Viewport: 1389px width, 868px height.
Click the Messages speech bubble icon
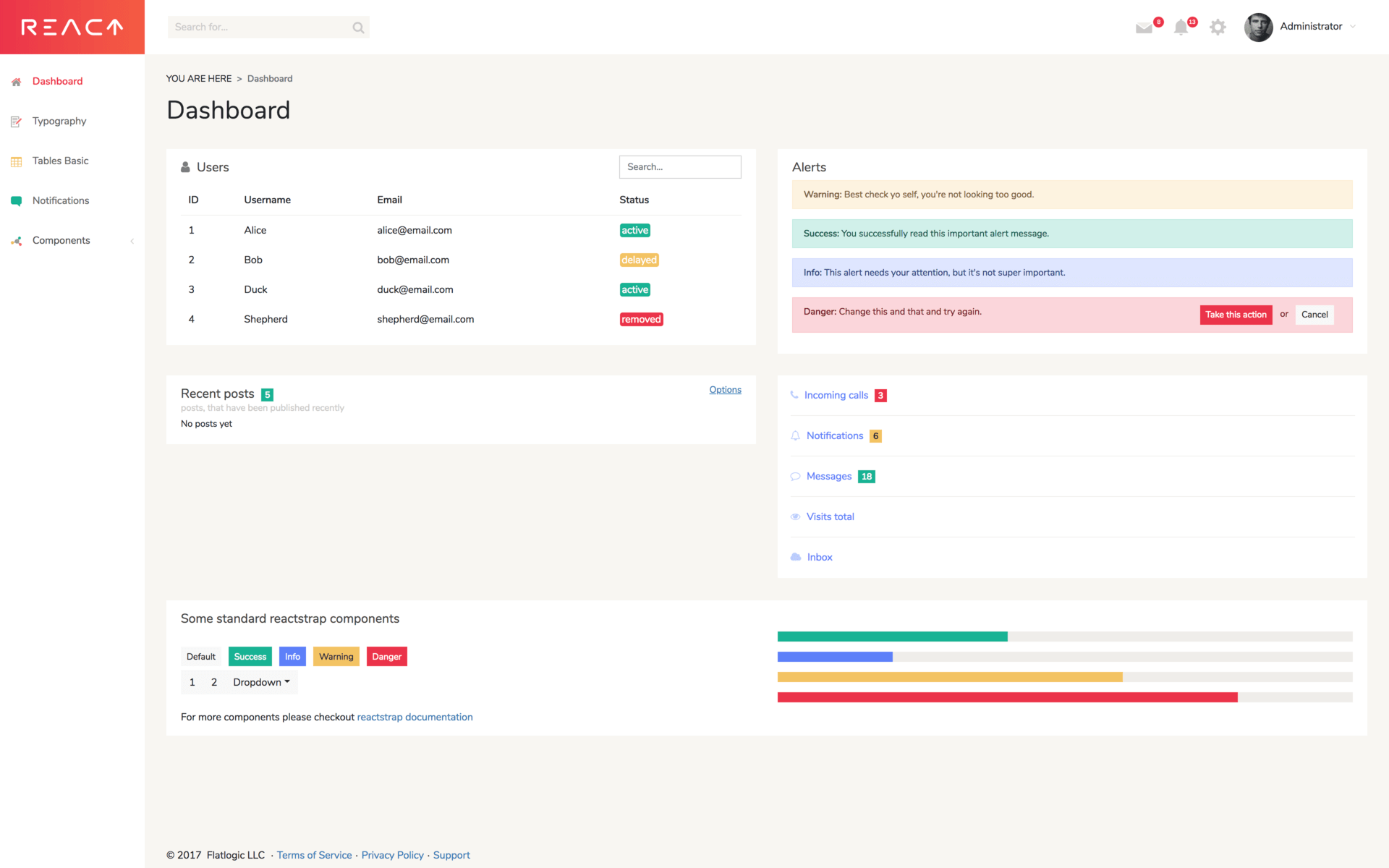click(x=794, y=476)
